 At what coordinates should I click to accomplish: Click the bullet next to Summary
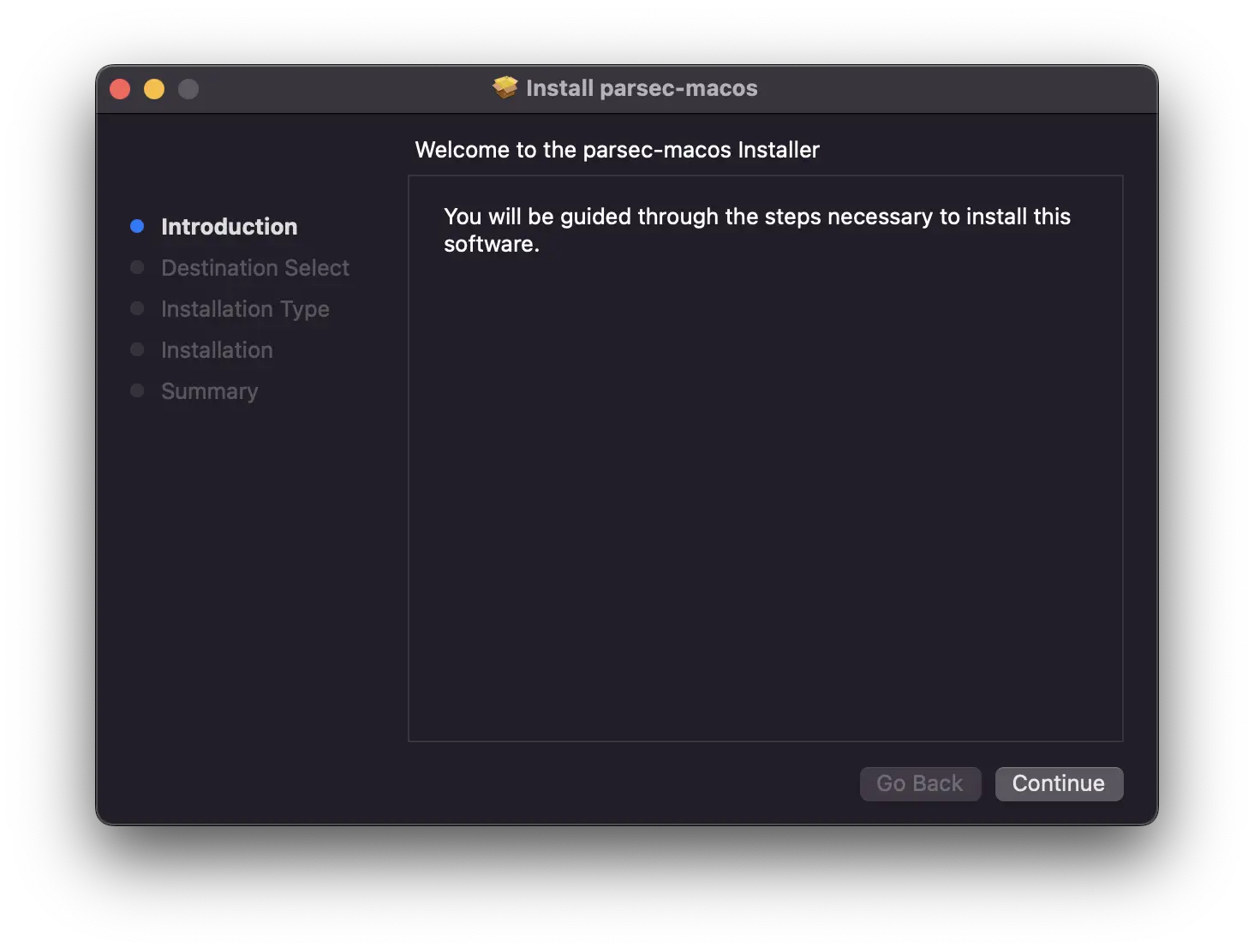click(137, 390)
